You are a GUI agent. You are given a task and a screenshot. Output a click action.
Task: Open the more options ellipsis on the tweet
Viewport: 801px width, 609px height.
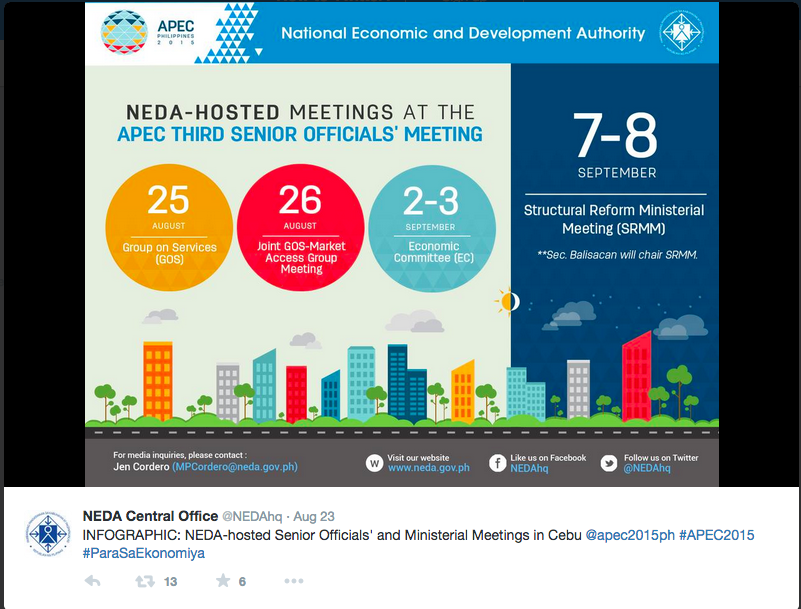coord(293,581)
